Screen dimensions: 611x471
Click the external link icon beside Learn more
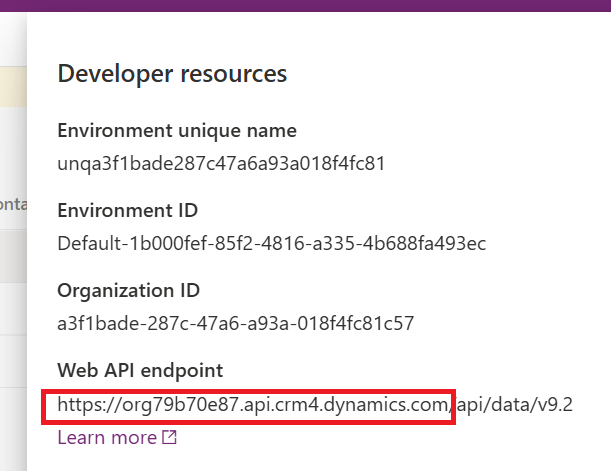pyautogui.click(x=169, y=438)
